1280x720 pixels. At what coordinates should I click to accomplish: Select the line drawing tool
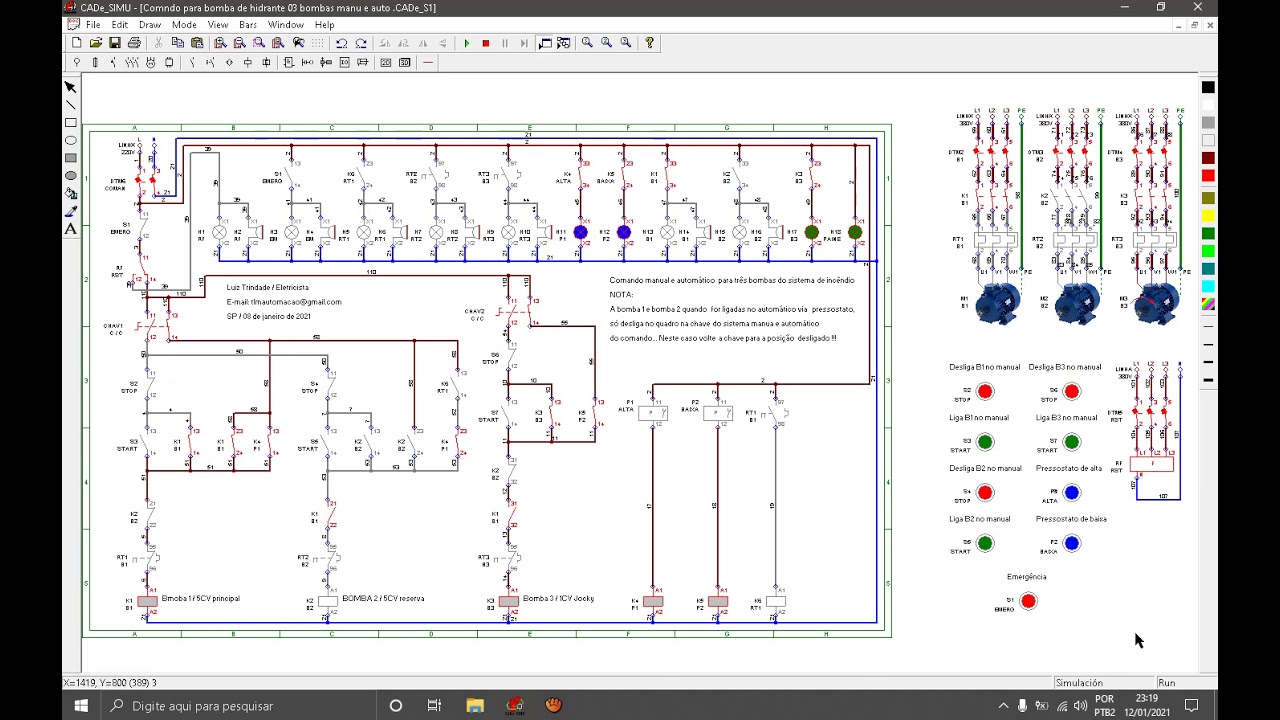[x=70, y=105]
